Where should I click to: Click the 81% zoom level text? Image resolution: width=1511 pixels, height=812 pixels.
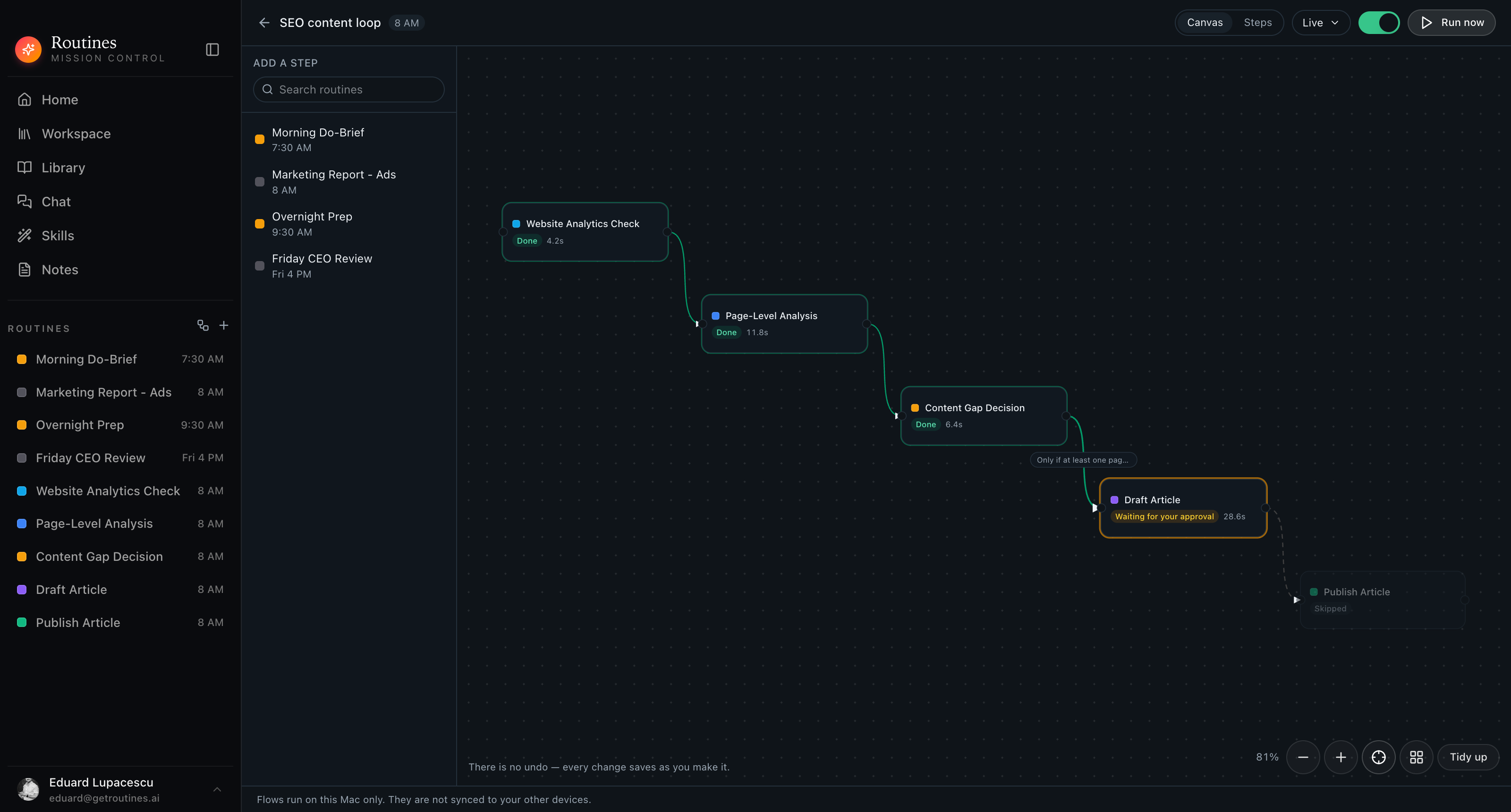tap(1267, 758)
